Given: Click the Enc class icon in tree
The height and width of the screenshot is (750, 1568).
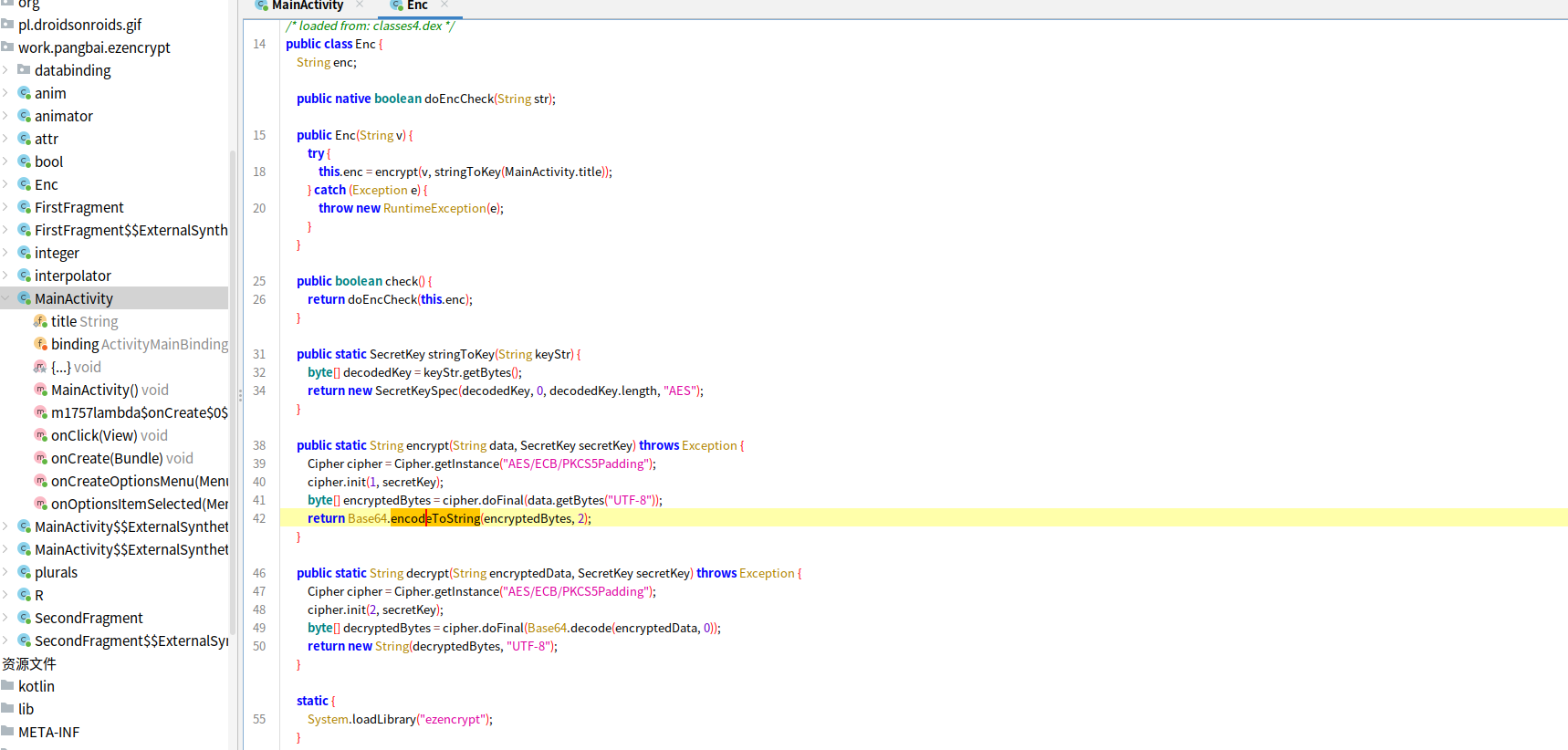Looking at the screenshot, I should [x=25, y=184].
